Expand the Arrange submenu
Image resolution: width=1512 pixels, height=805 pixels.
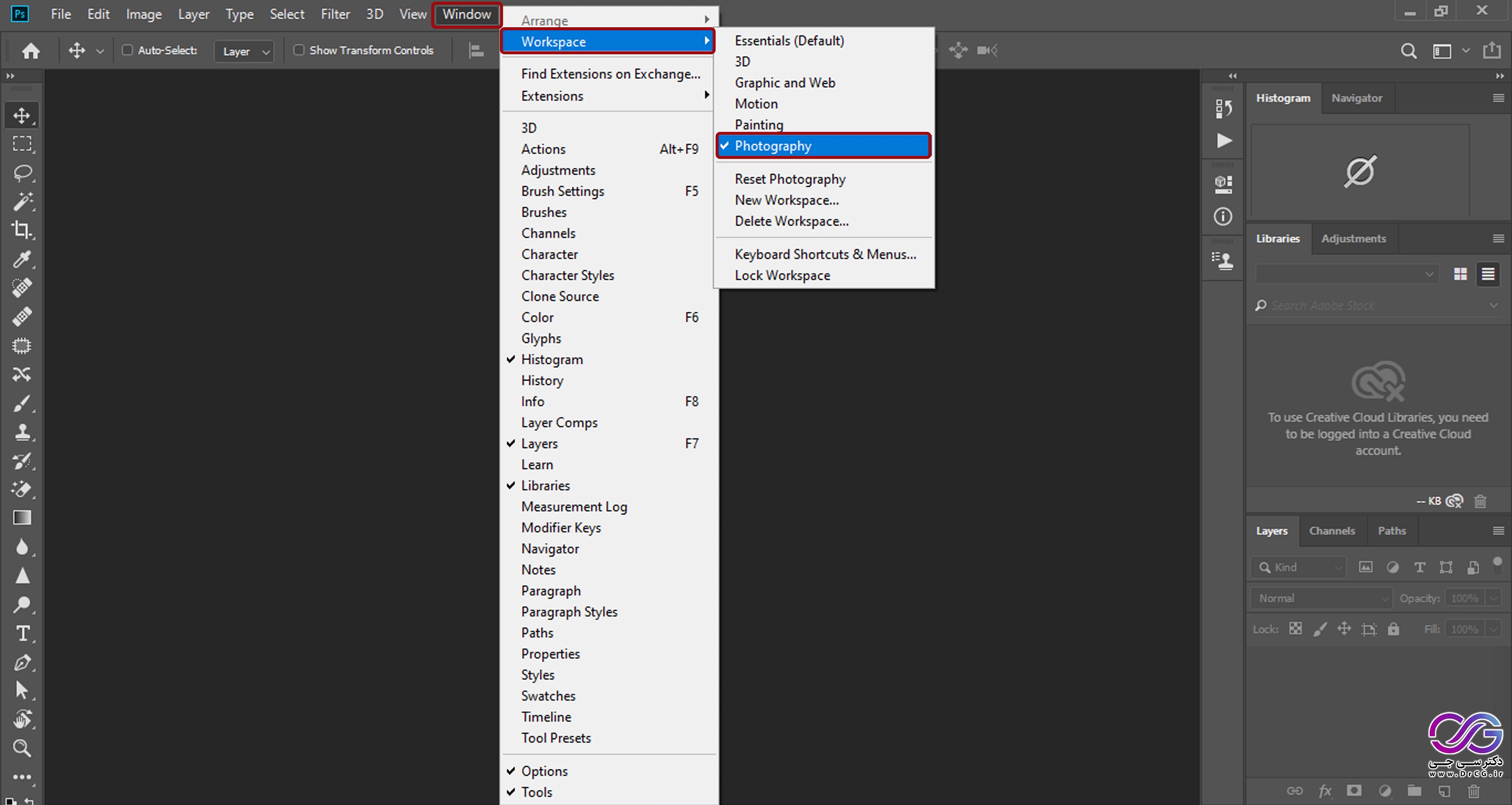pos(609,20)
